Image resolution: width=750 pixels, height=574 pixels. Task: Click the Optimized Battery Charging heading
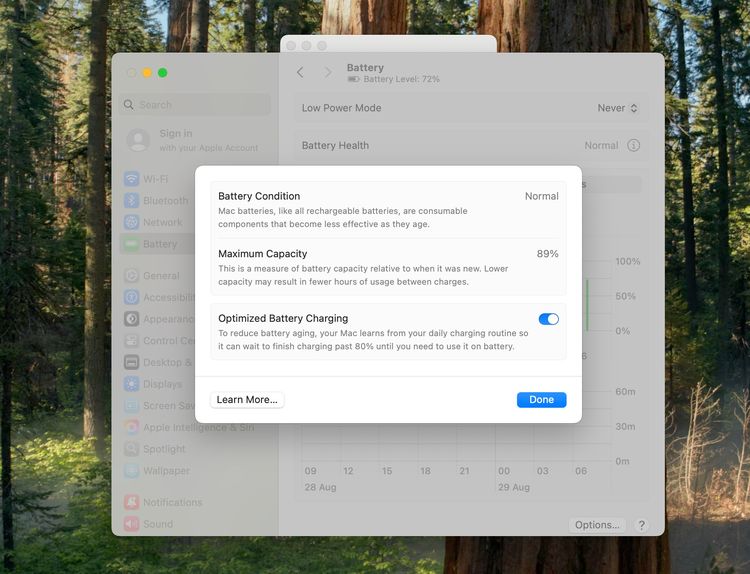(283, 318)
